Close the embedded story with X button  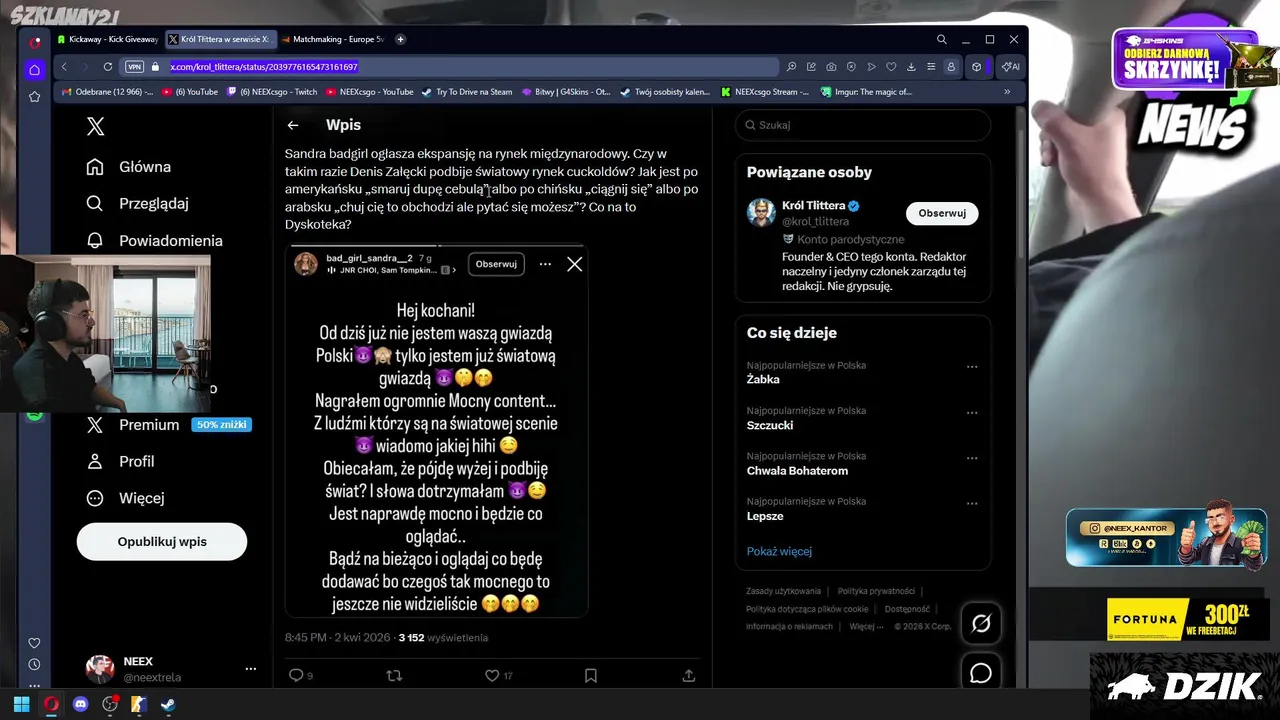pyautogui.click(x=574, y=264)
